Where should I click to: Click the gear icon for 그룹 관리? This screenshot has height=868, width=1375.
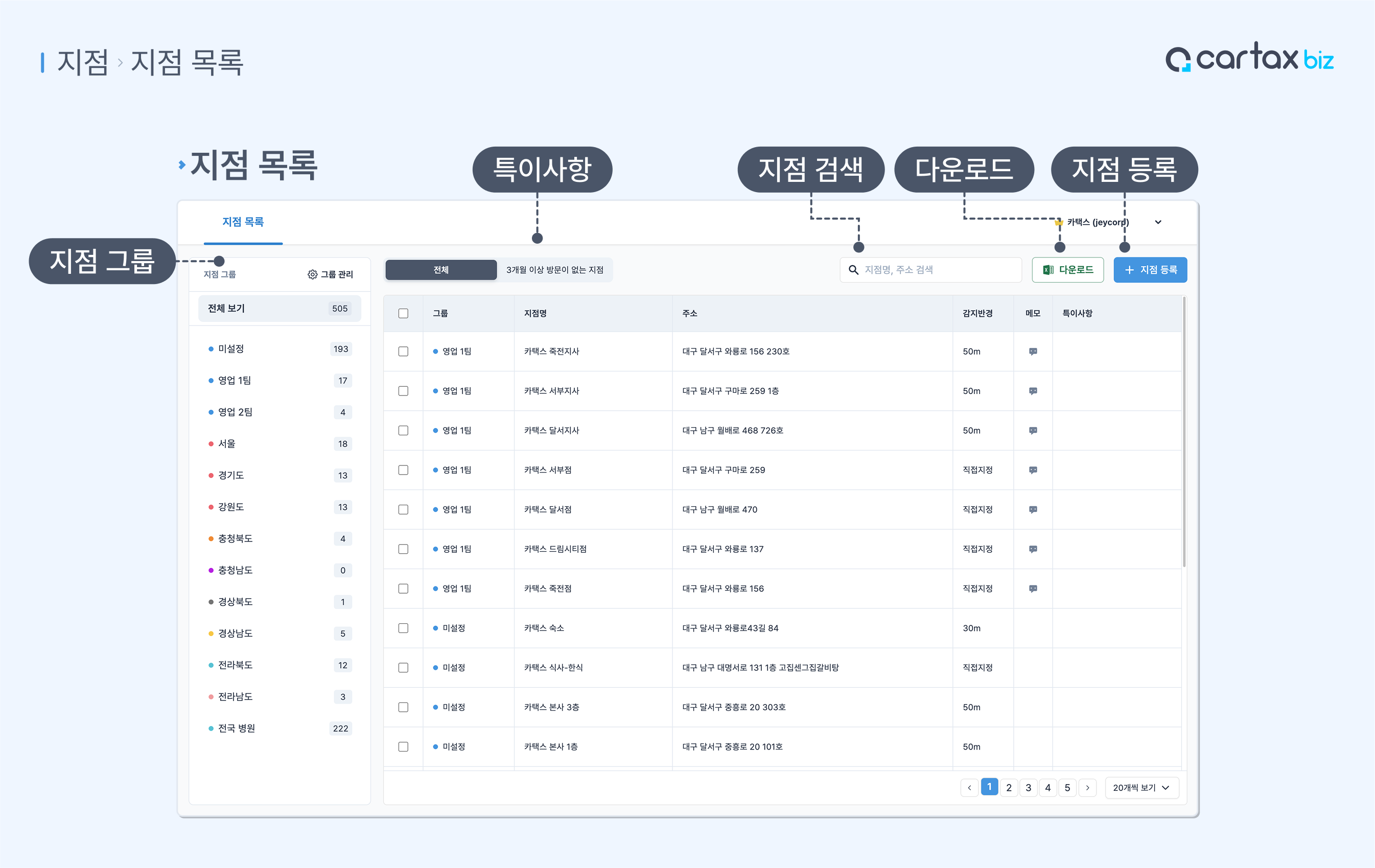(312, 275)
